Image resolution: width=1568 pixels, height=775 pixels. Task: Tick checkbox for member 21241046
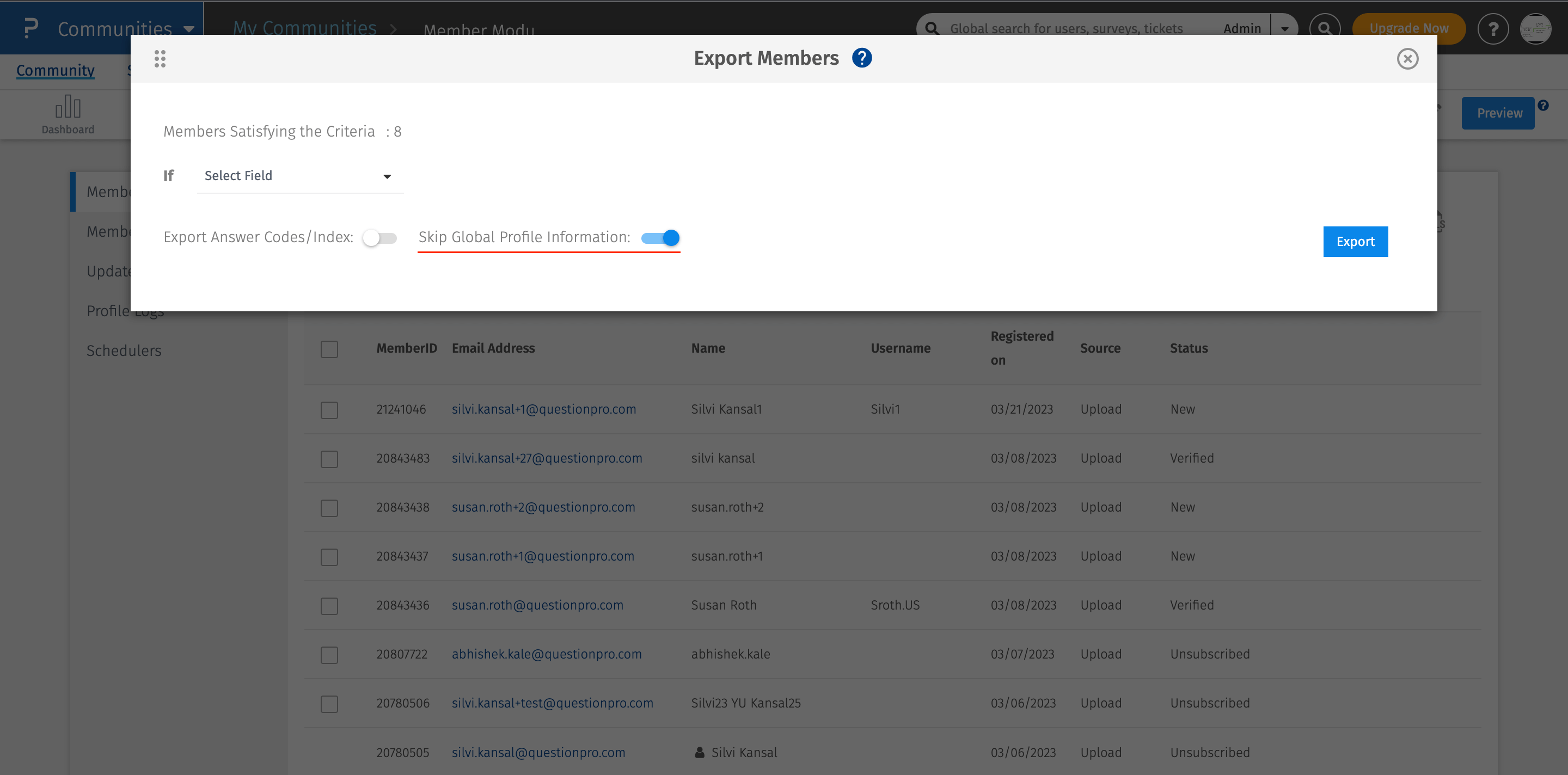(329, 410)
